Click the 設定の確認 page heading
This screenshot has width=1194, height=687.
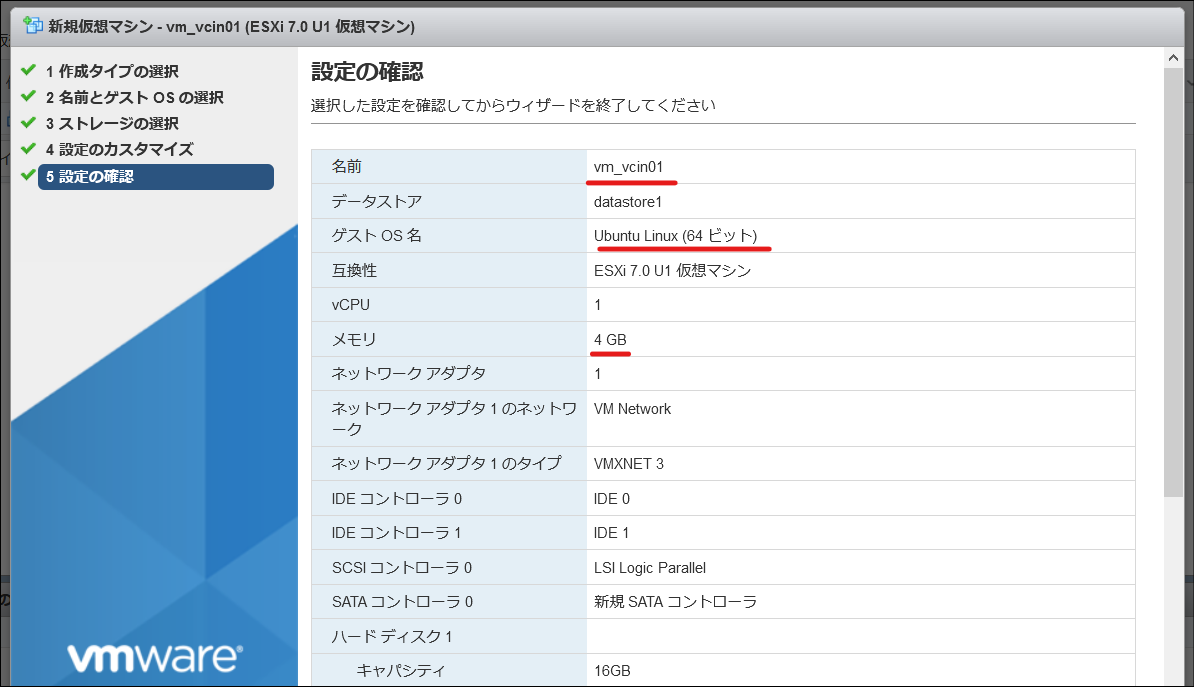pyautogui.click(x=367, y=72)
